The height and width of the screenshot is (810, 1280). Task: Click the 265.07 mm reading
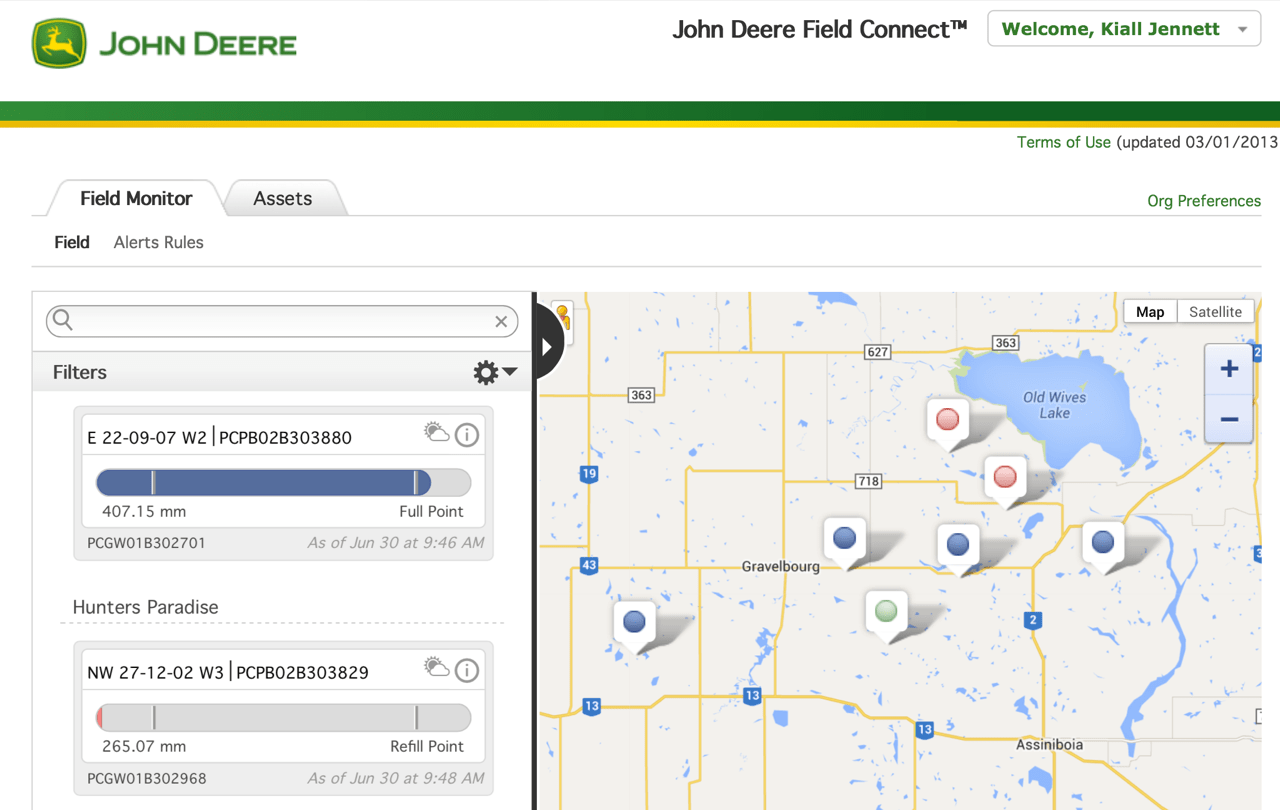144,746
